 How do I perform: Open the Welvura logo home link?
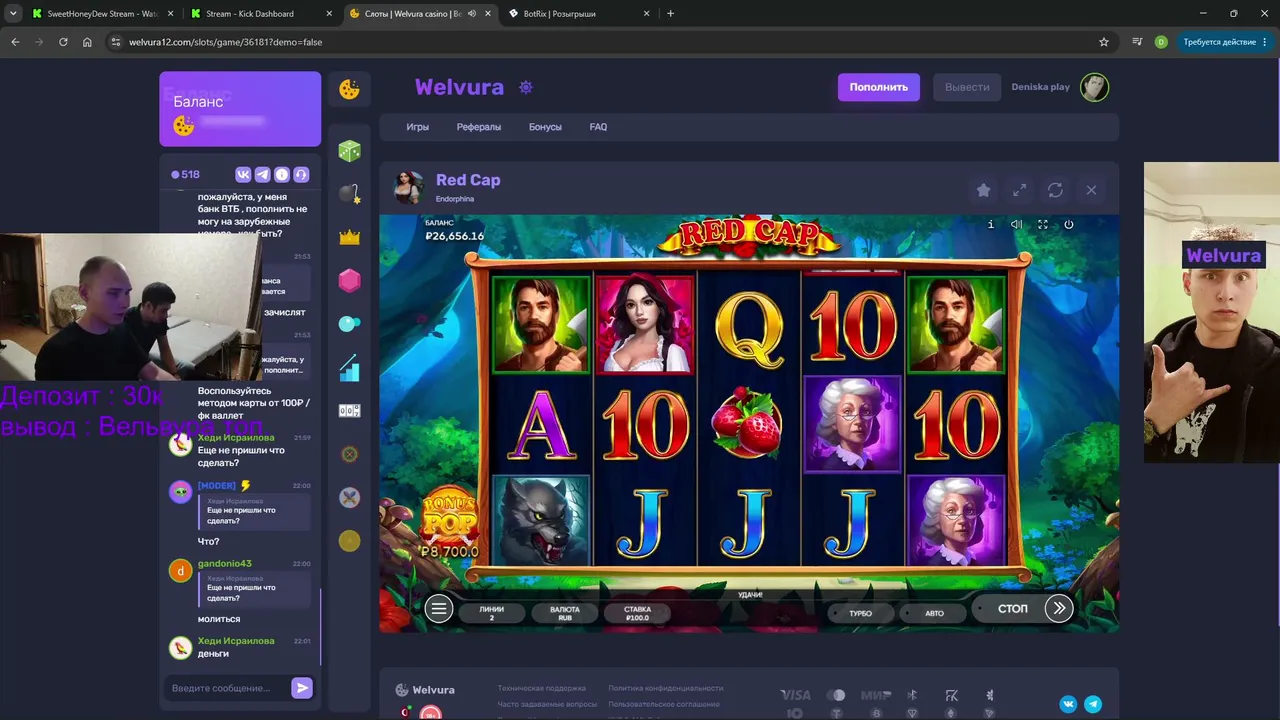point(459,87)
